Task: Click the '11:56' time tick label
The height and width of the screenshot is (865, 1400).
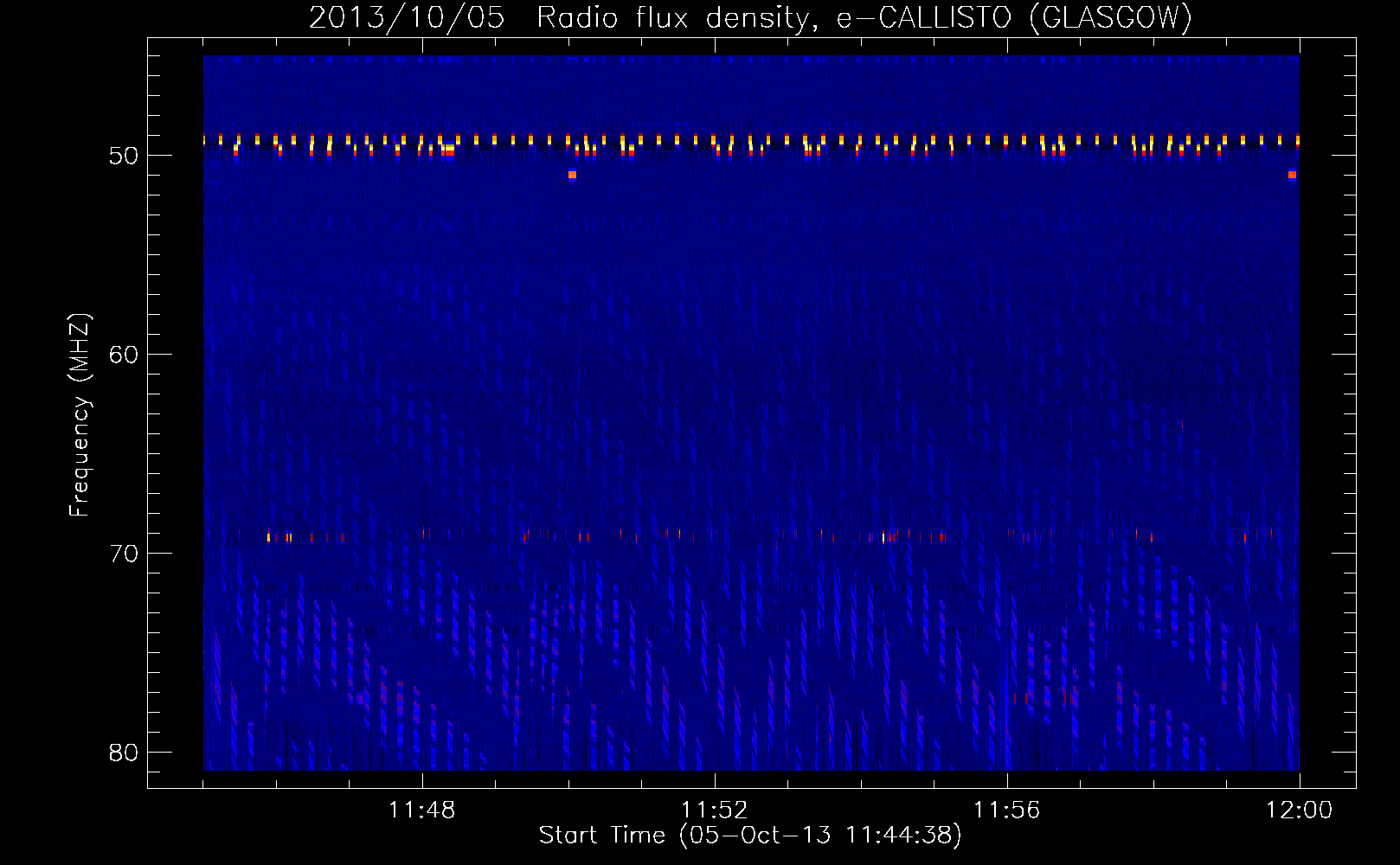Action: tap(1007, 811)
